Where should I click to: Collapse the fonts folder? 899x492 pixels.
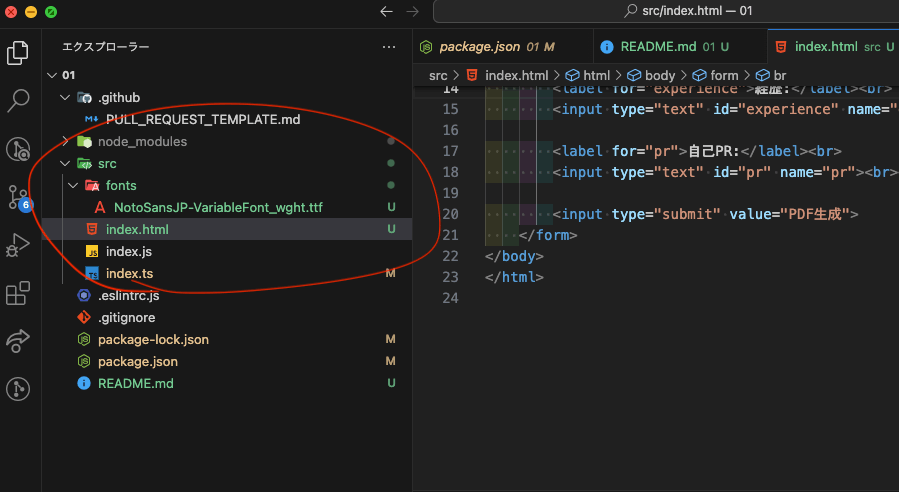pos(73,185)
